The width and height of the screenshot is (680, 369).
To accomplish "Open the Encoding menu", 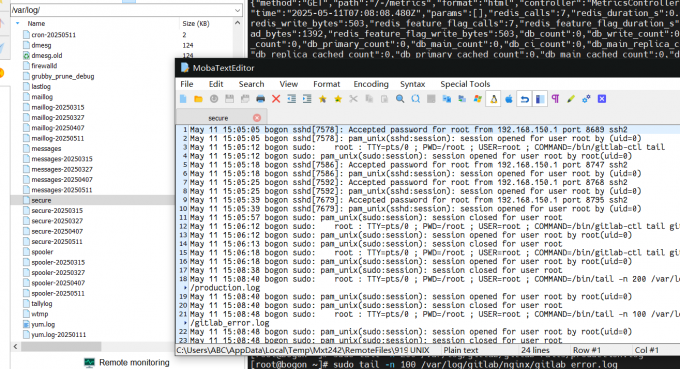I will 371,84.
